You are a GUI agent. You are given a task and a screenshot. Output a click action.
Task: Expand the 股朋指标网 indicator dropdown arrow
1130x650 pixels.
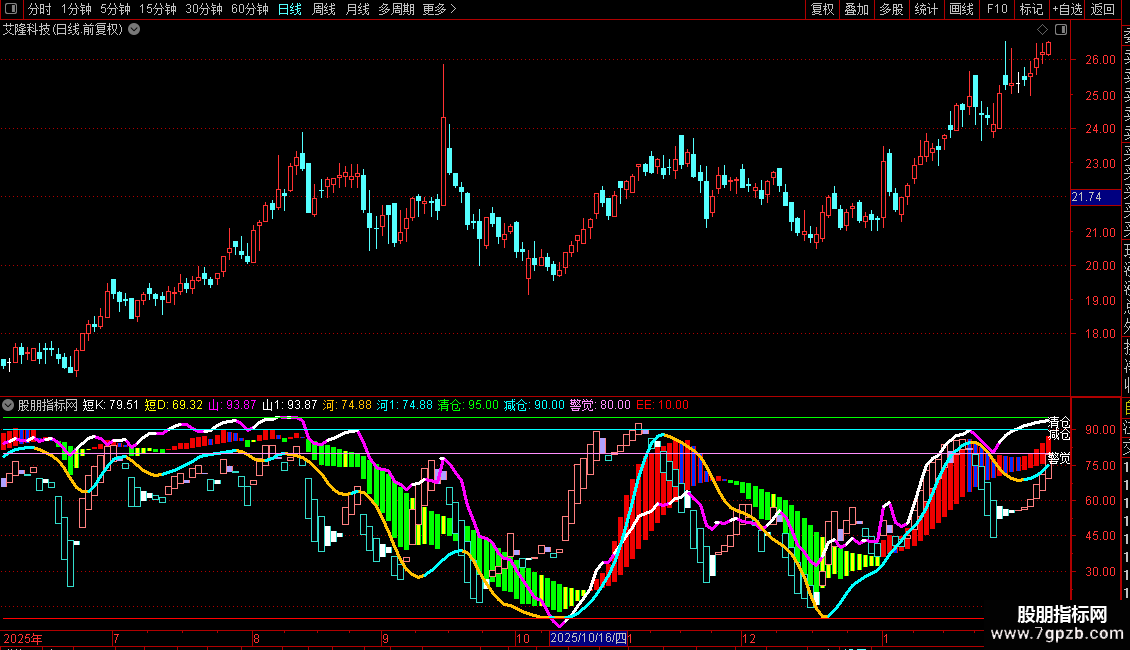coord(9,405)
